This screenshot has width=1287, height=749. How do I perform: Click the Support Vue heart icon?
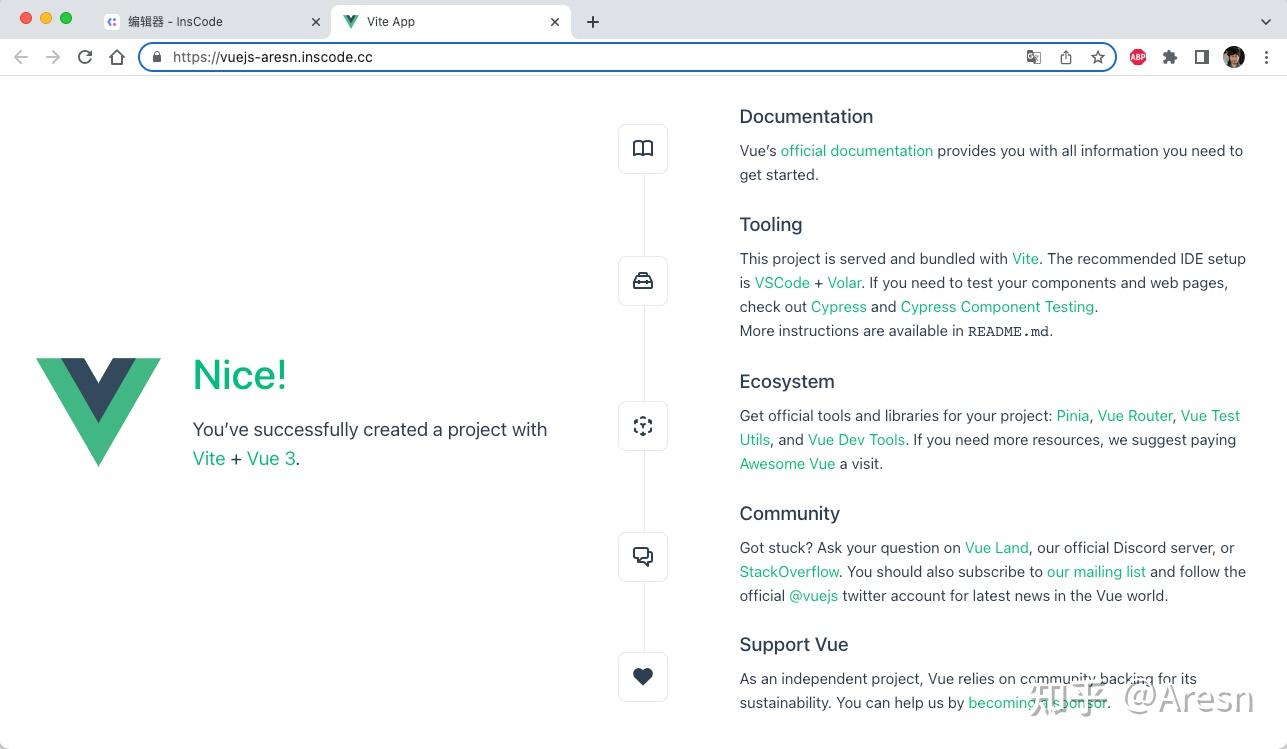643,677
